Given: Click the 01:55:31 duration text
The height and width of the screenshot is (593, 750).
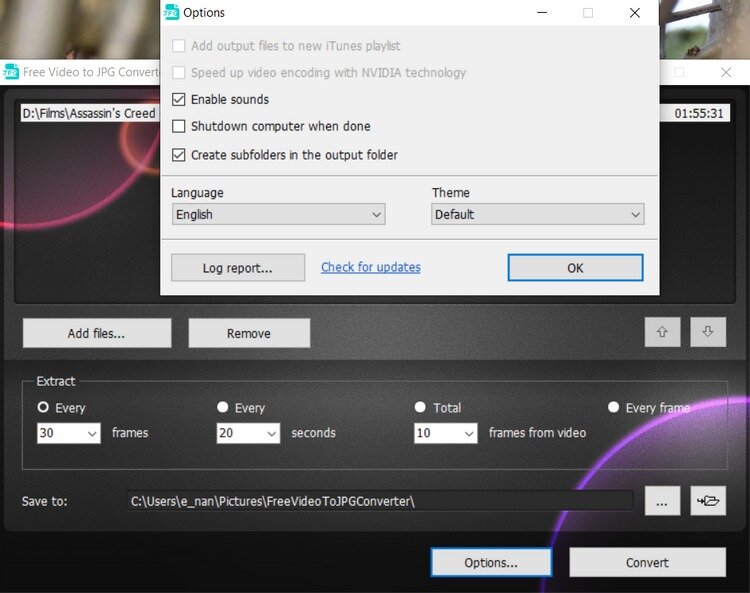Looking at the screenshot, I should click(699, 113).
